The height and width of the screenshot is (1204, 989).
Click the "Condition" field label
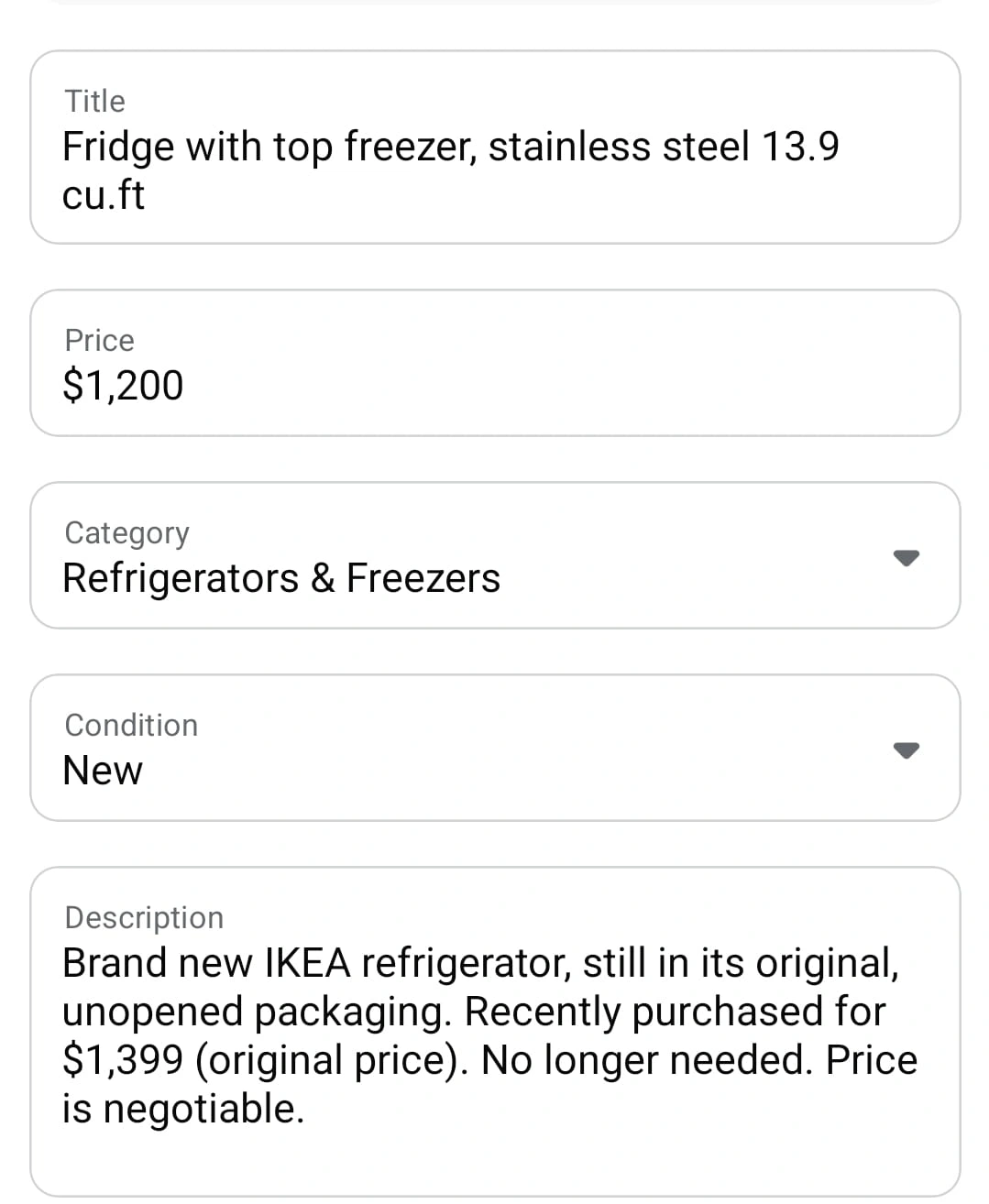coord(131,725)
